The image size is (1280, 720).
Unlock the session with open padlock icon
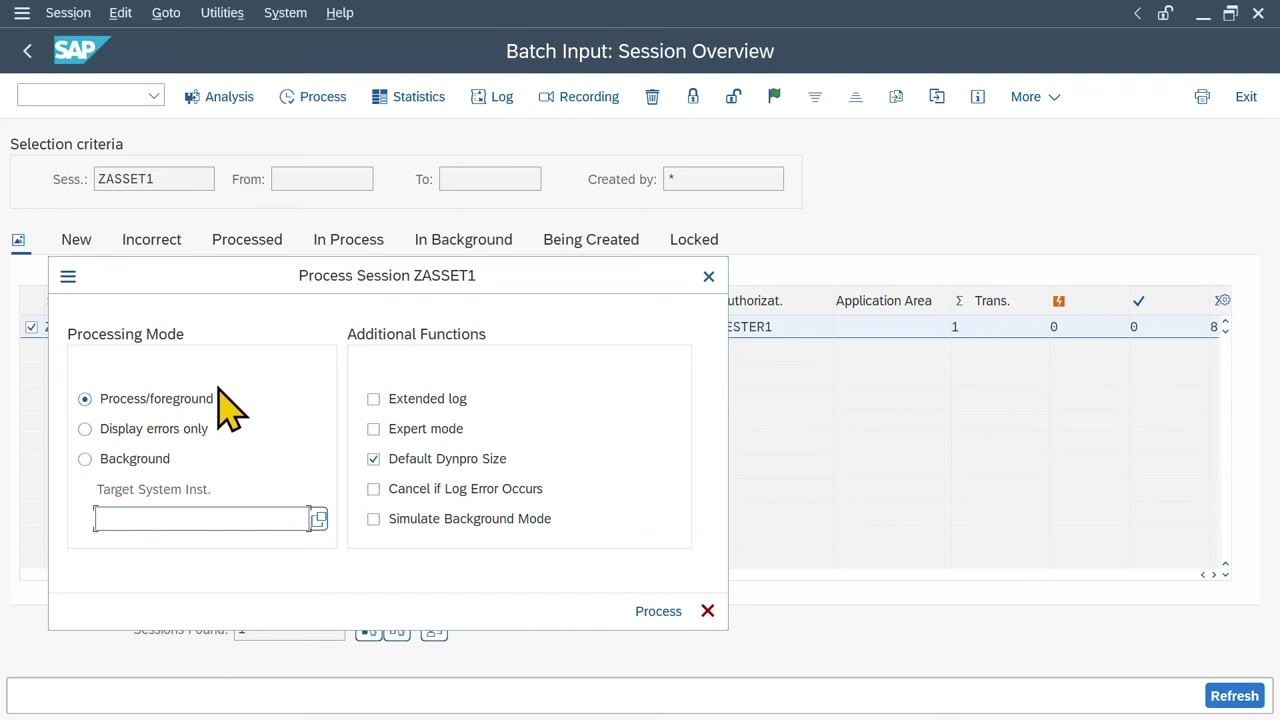(x=733, y=96)
